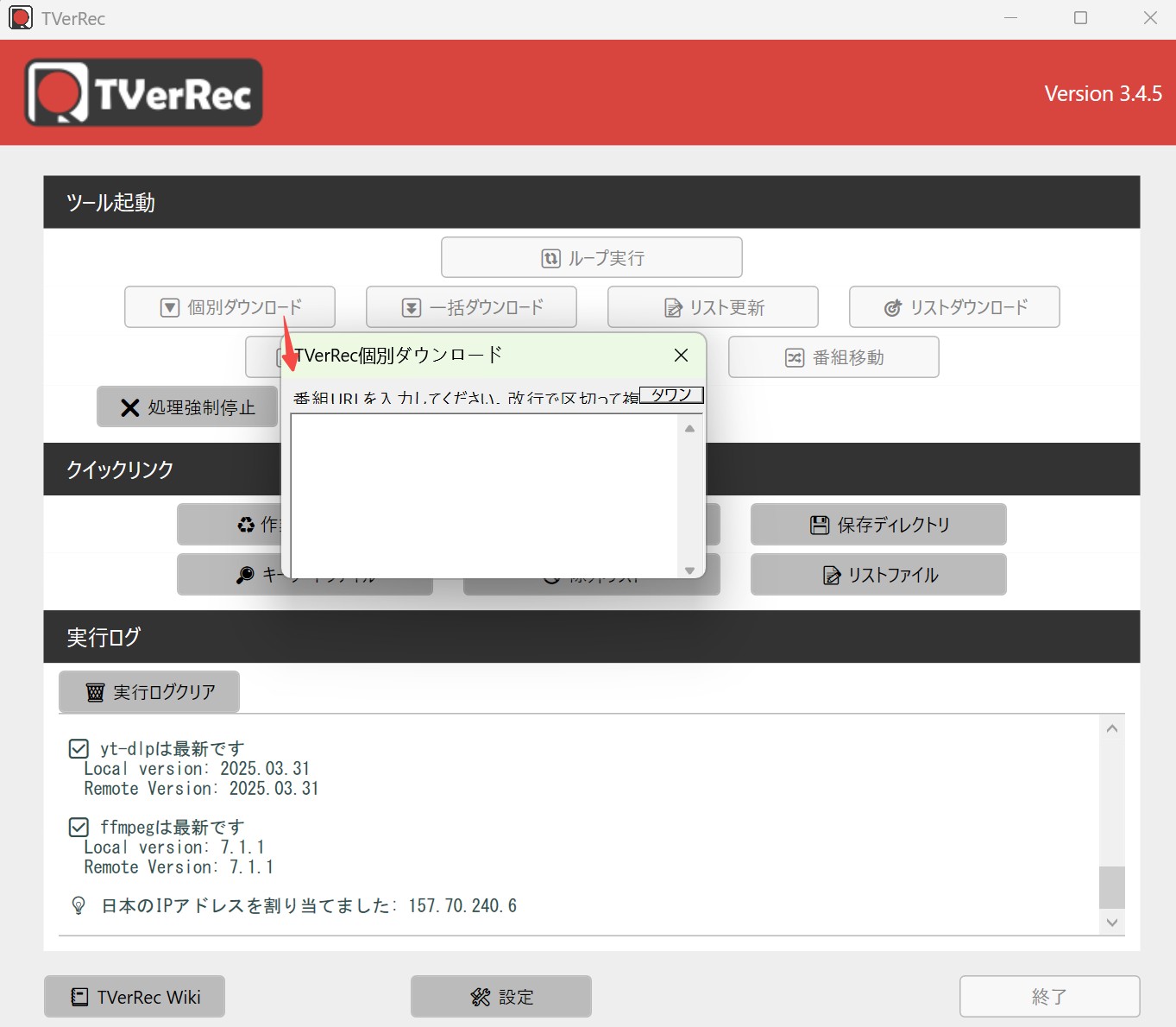Maximize the TVerRec window
This screenshot has height=1027, width=1176.
[x=1080, y=18]
